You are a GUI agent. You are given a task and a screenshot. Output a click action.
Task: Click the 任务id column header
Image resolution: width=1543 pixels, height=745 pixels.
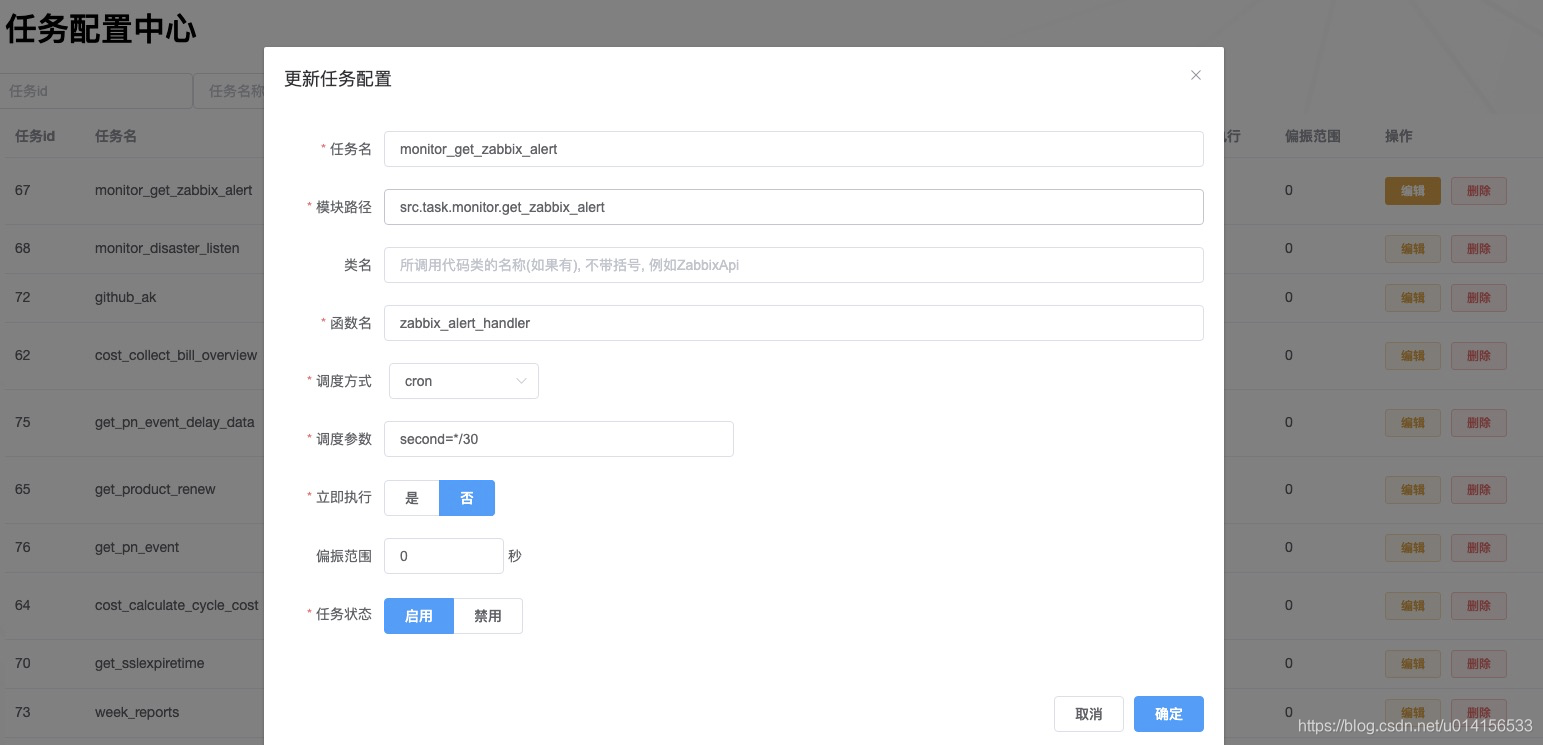(x=35, y=136)
